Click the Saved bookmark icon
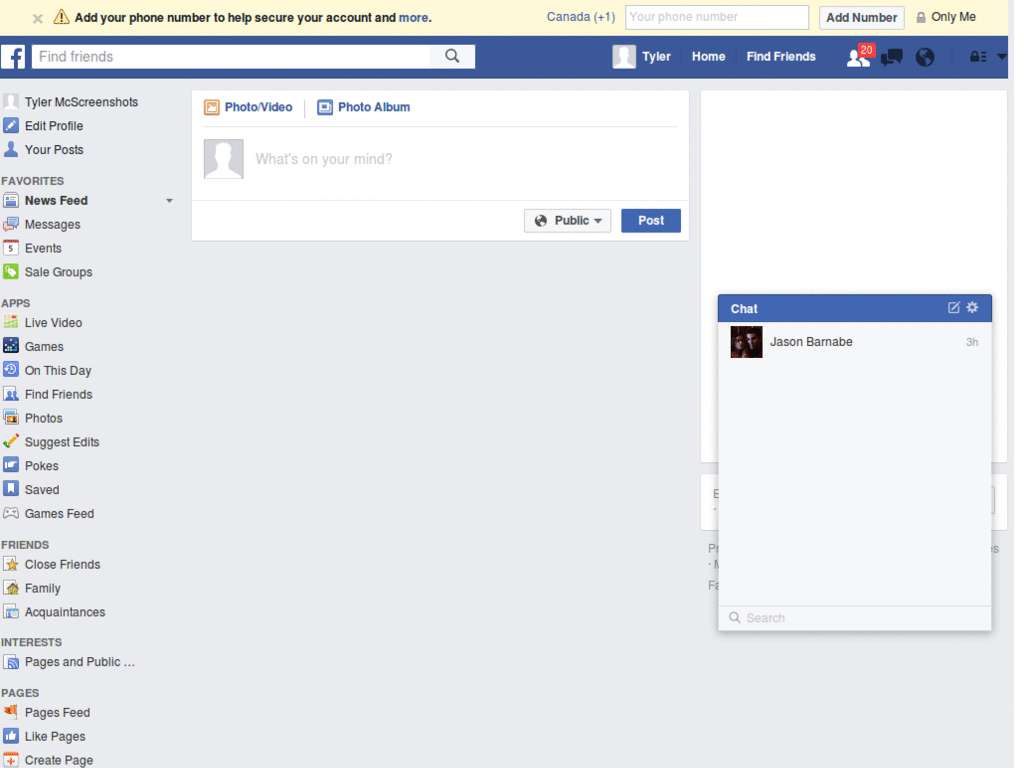The width and height of the screenshot is (1024, 768). point(10,489)
